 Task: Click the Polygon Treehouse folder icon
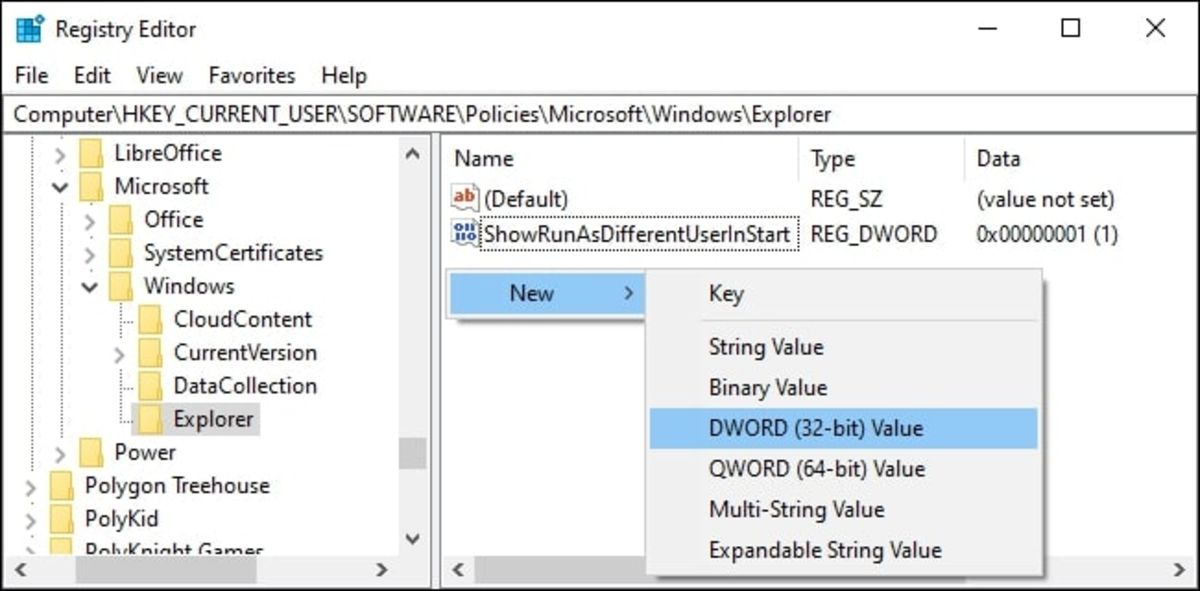point(62,485)
